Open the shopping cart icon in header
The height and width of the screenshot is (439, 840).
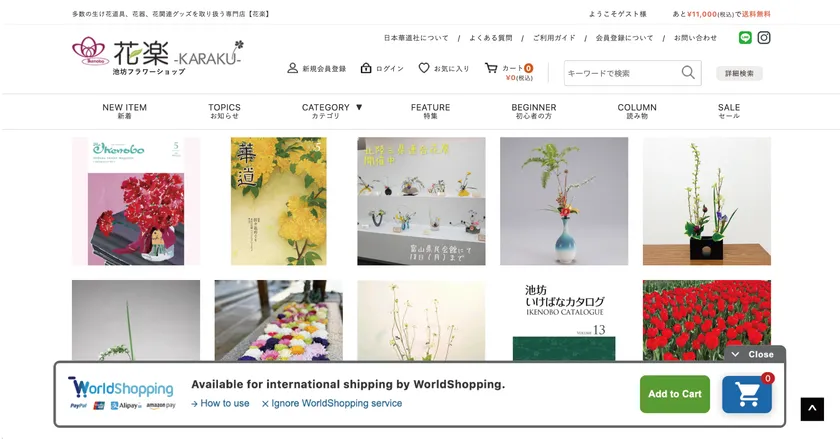point(491,68)
